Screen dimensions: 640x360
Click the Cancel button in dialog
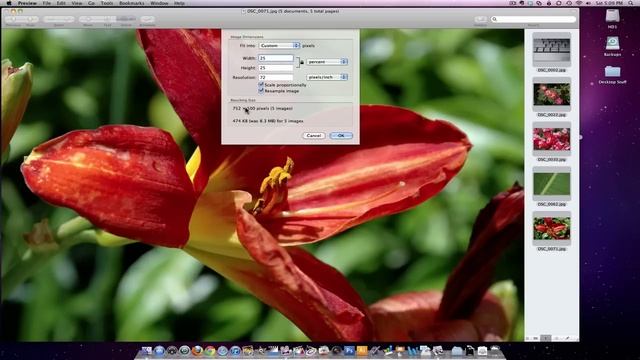[x=313, y=136]
